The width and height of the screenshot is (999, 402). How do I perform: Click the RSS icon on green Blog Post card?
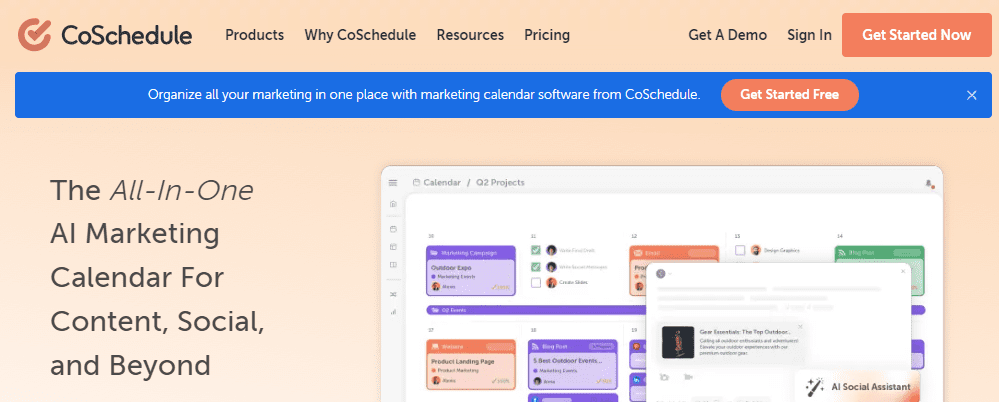[842, 253]
